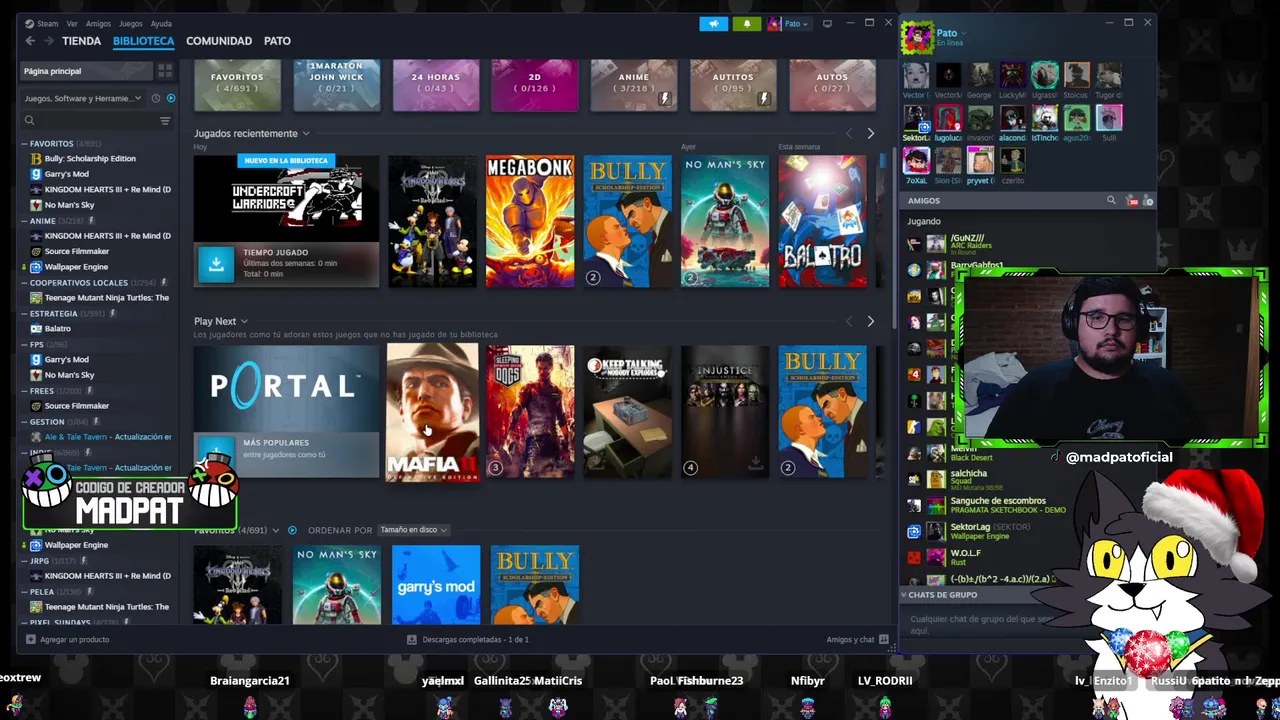Click Undercroft Warriors blue download icon
The width and height of the screenshot is (1280, 720).
[x=216, y=264]
